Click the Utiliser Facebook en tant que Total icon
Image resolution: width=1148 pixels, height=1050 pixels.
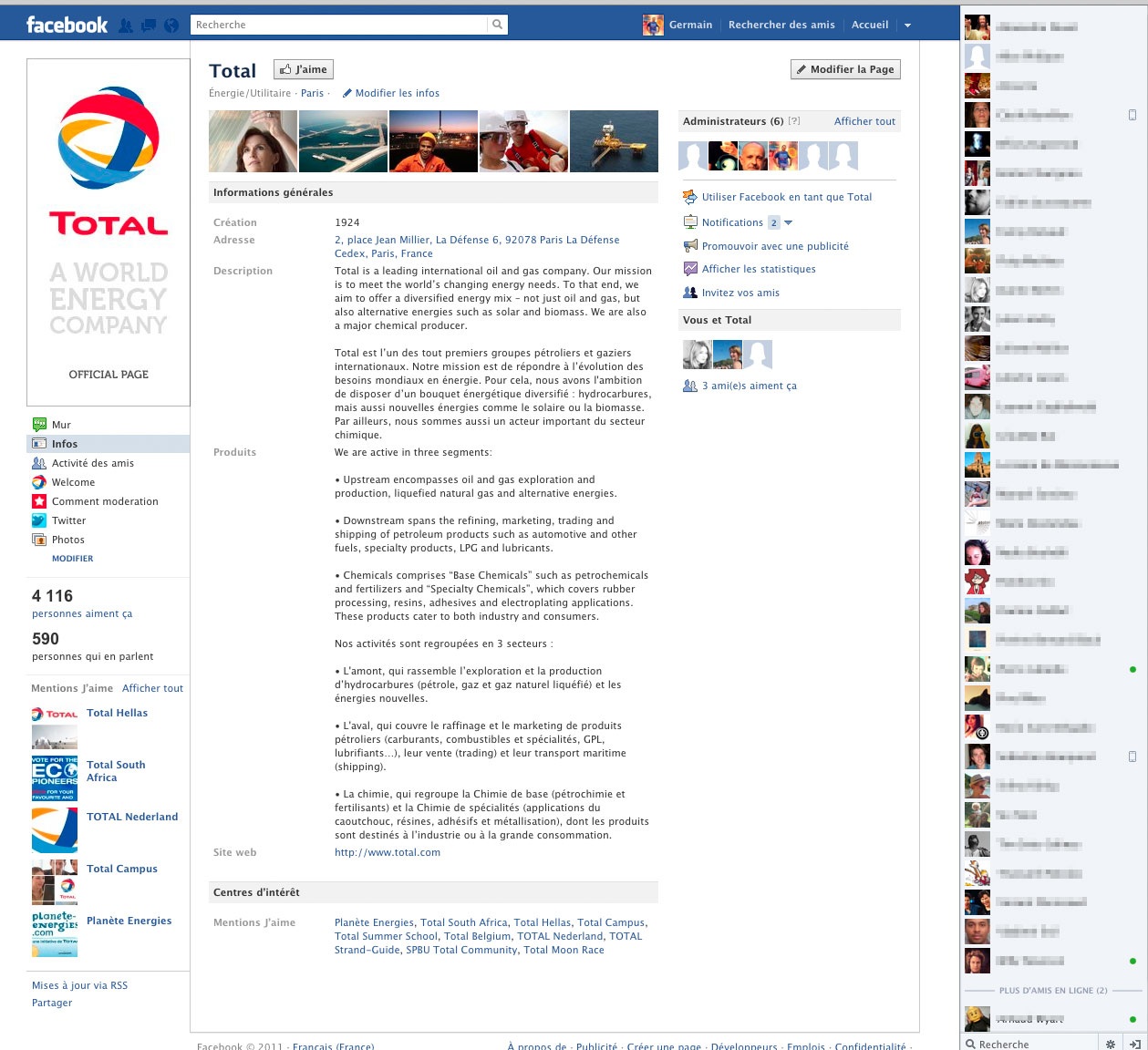coord(690,197)
